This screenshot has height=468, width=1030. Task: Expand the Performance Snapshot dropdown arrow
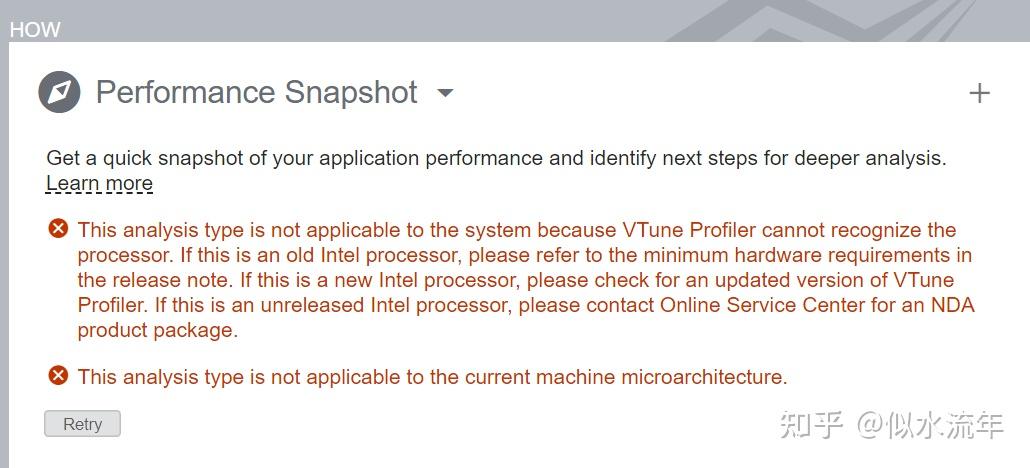(x=445, y=93)
